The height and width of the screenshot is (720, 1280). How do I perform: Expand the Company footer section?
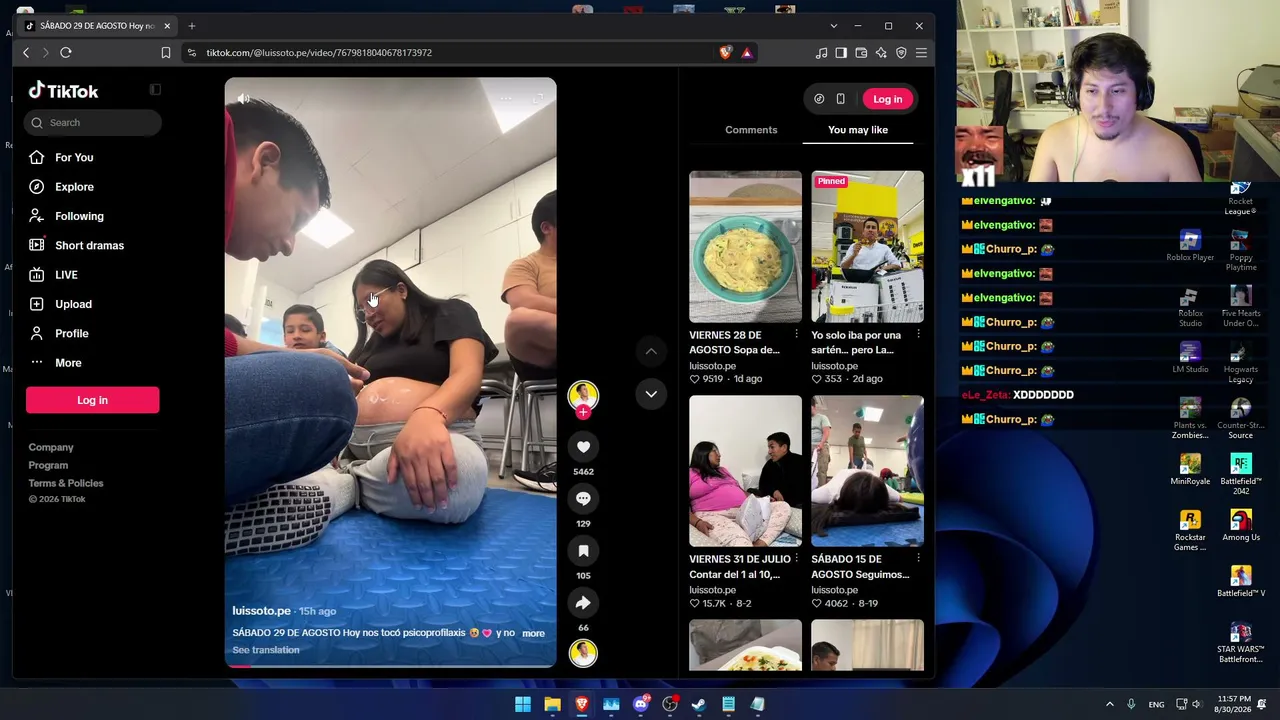point(51,447)
